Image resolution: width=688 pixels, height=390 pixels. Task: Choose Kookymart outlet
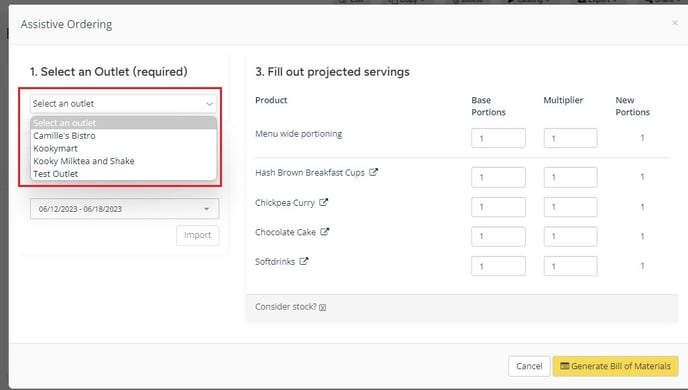[124, 148]
